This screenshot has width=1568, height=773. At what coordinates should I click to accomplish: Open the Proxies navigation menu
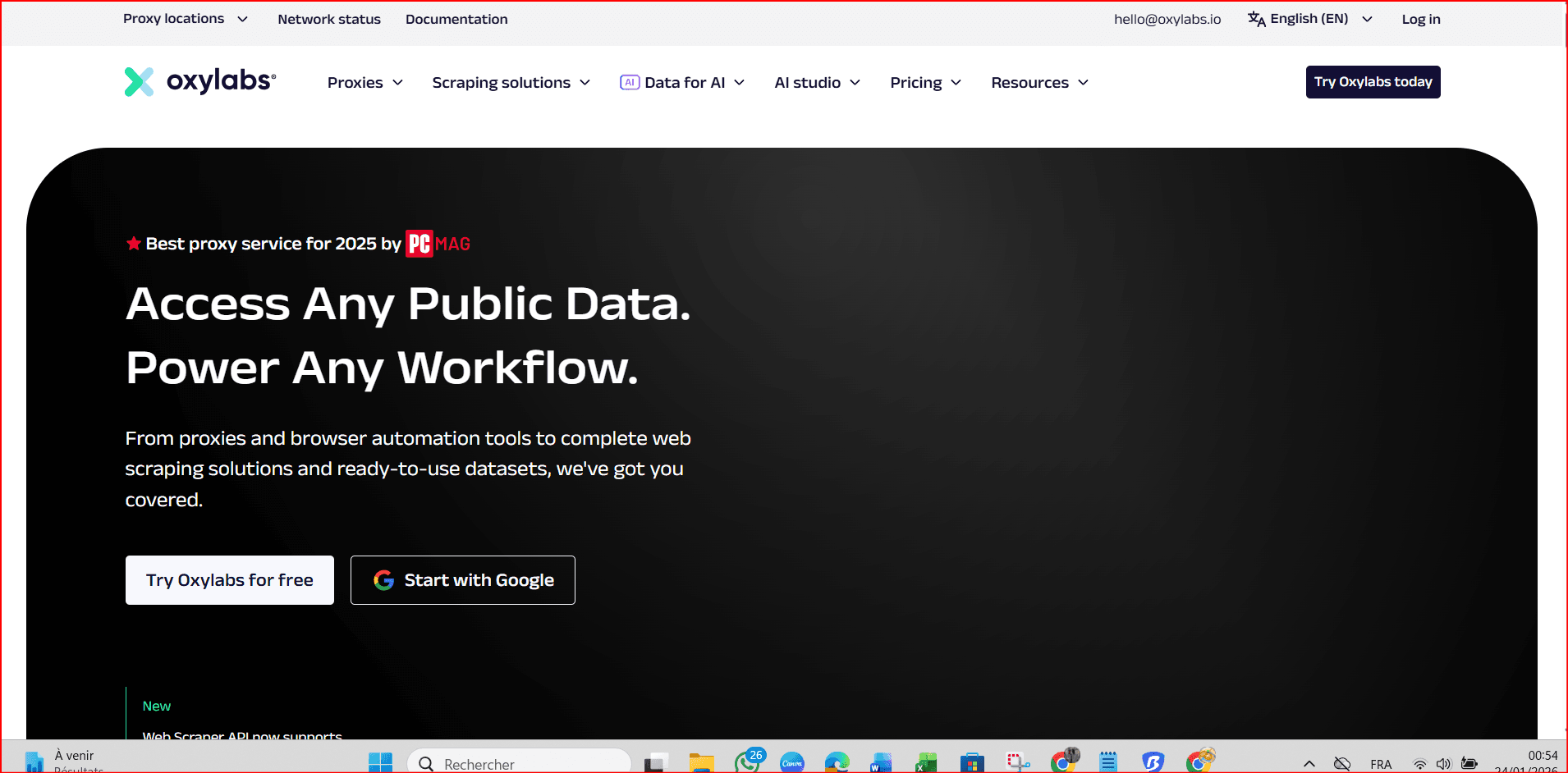(364, 83)
